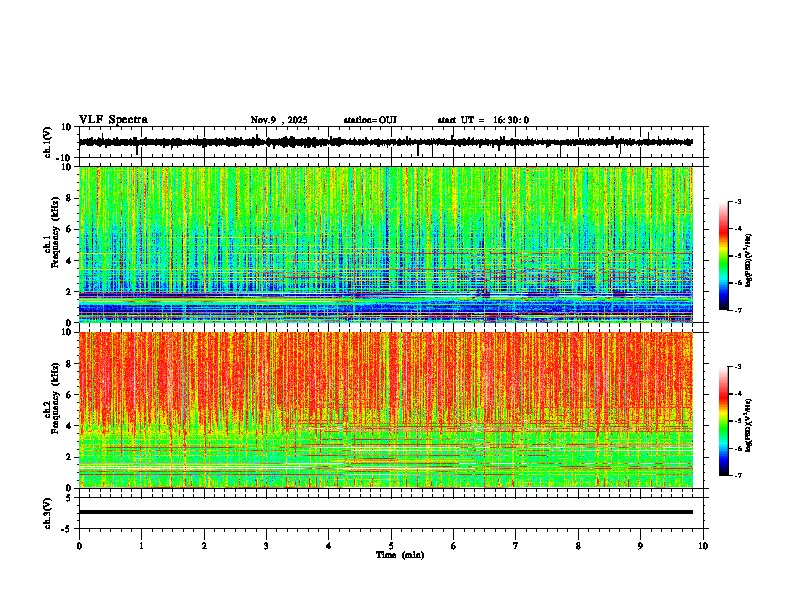Screen dimensions: 792x612
Task: Select the date text "Nov.9 , 2025"
Action: (279, 120)
